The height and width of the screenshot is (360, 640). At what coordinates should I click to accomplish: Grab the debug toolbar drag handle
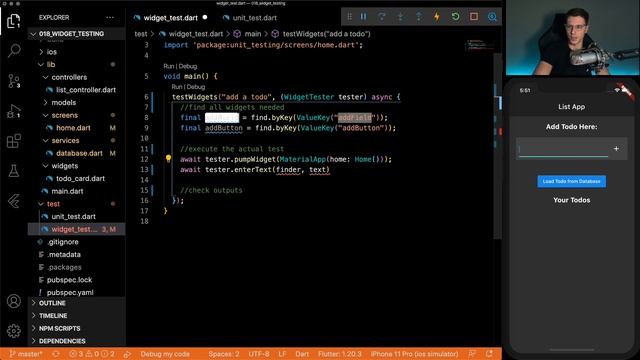(x=349, y=17)
